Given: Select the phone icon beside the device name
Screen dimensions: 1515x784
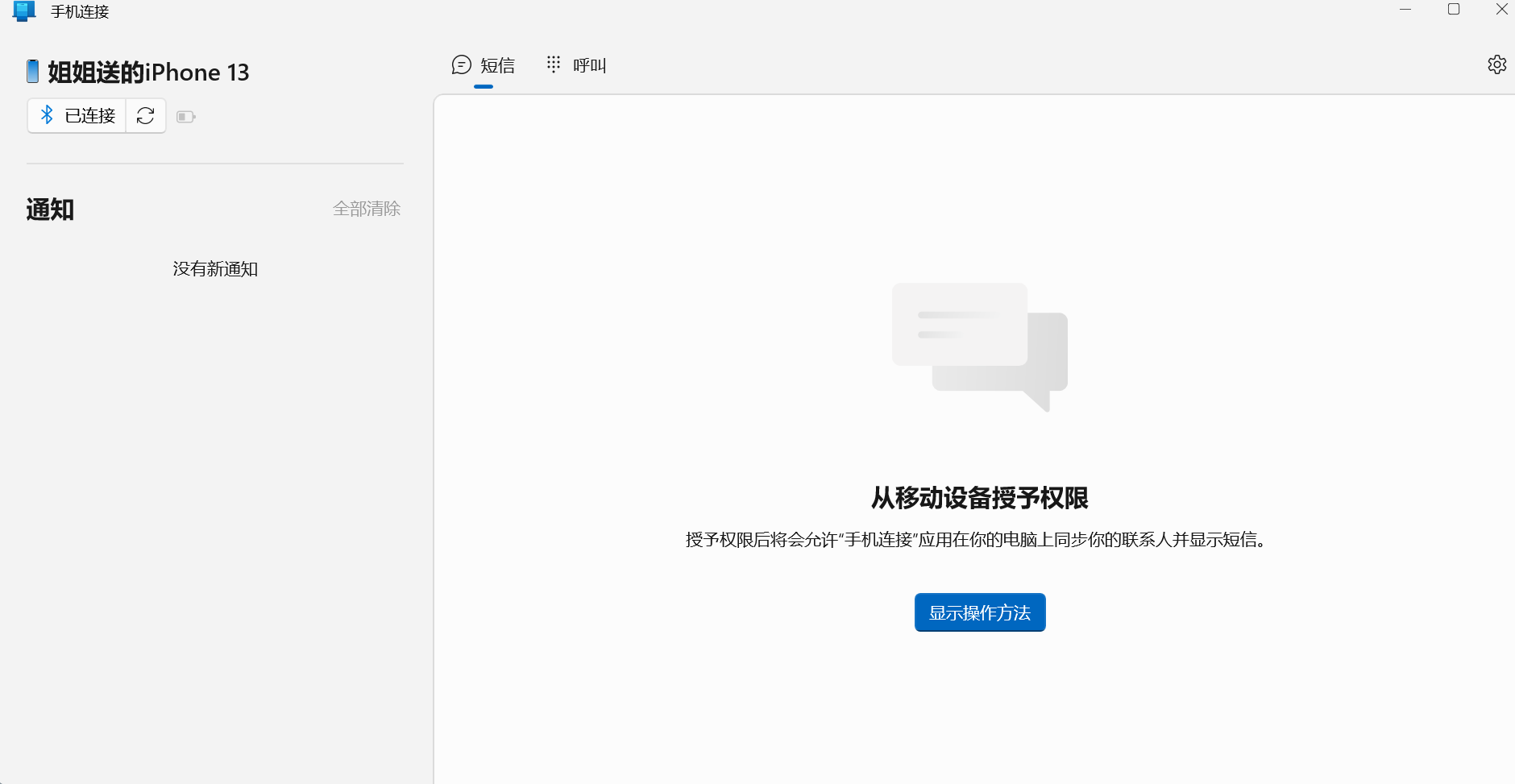Looking at the screenshot, I should tap(33, 71).
